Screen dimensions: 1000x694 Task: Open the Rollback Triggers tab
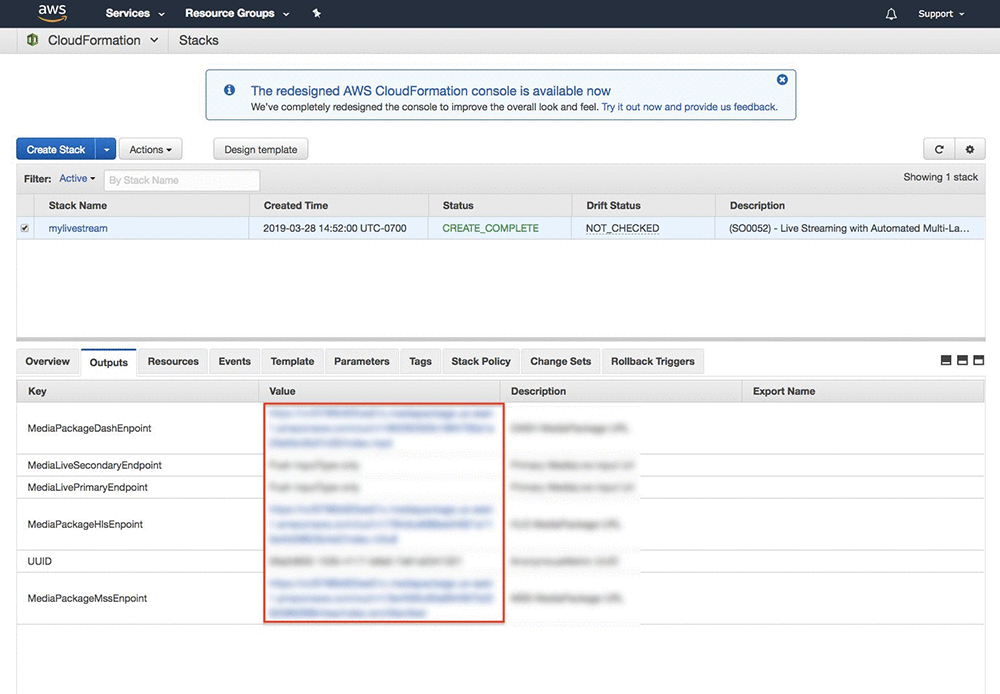[652, 361]
